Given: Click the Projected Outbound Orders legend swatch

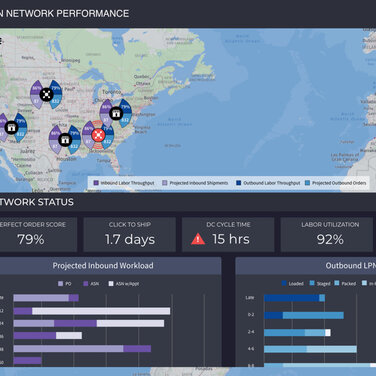Looking at the screenshot, I should (307, 183).
